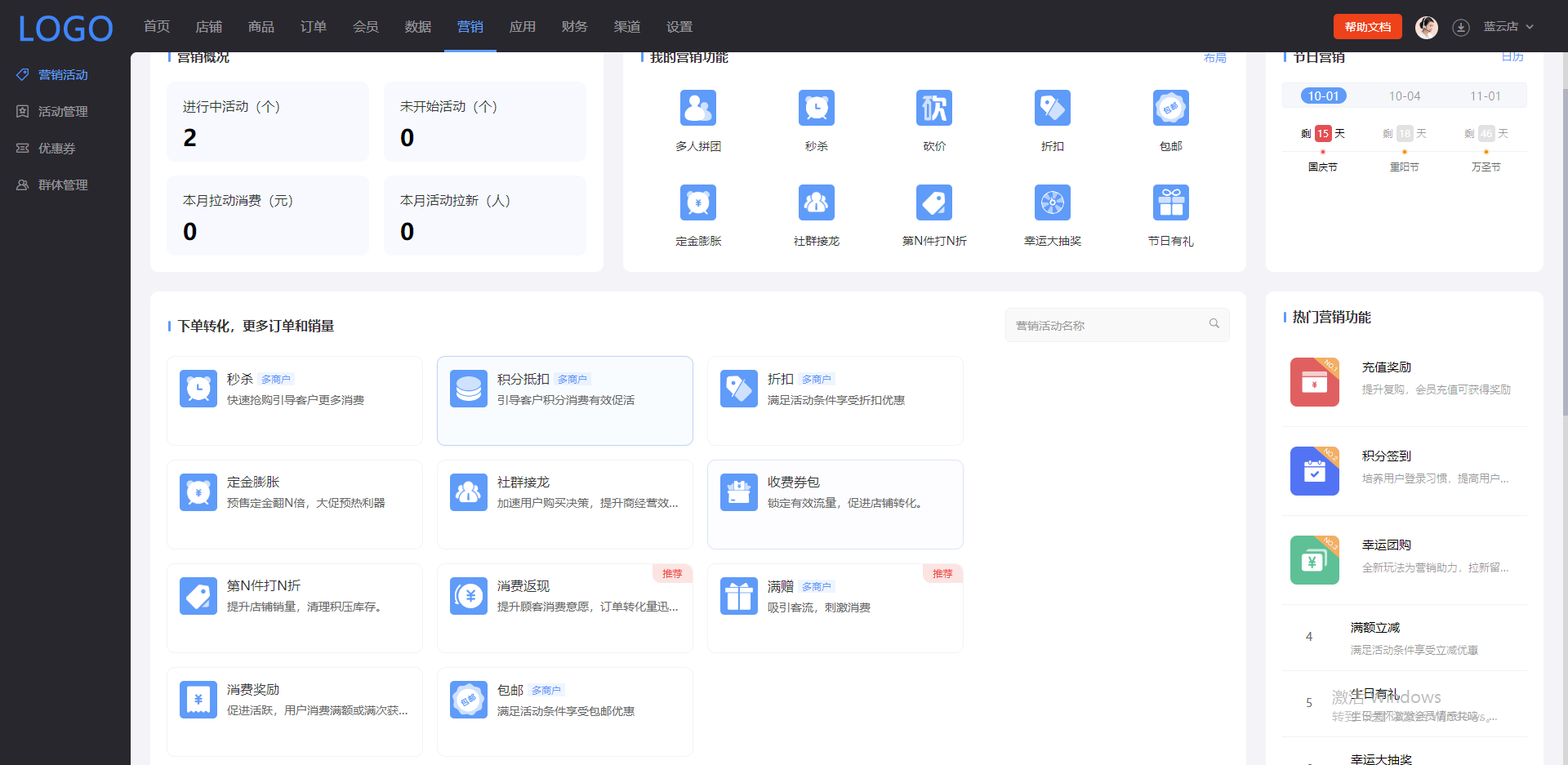
Task: Click the download icon in top bar
Action: (1461, 27)
